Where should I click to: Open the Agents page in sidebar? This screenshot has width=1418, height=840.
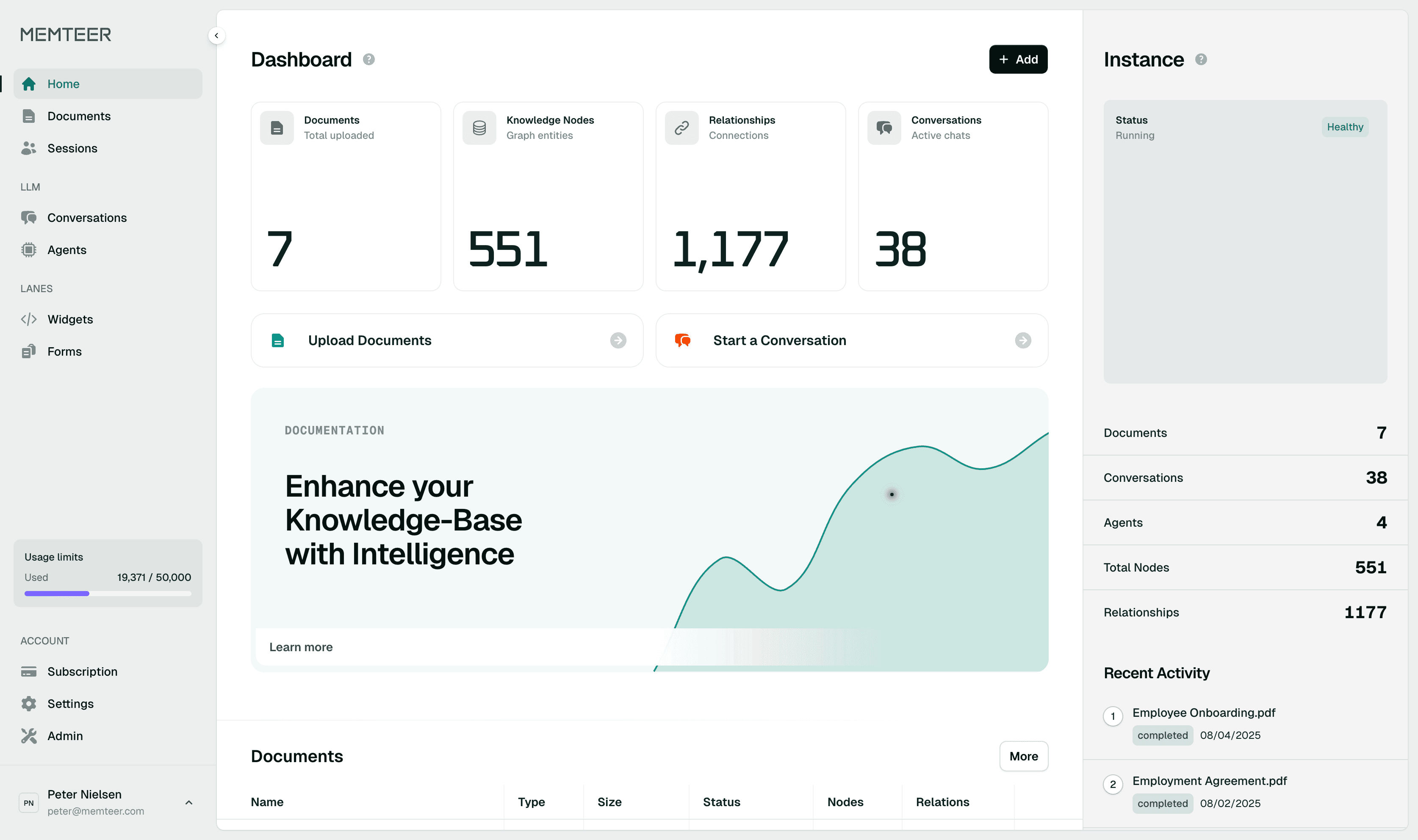point(66,250)
